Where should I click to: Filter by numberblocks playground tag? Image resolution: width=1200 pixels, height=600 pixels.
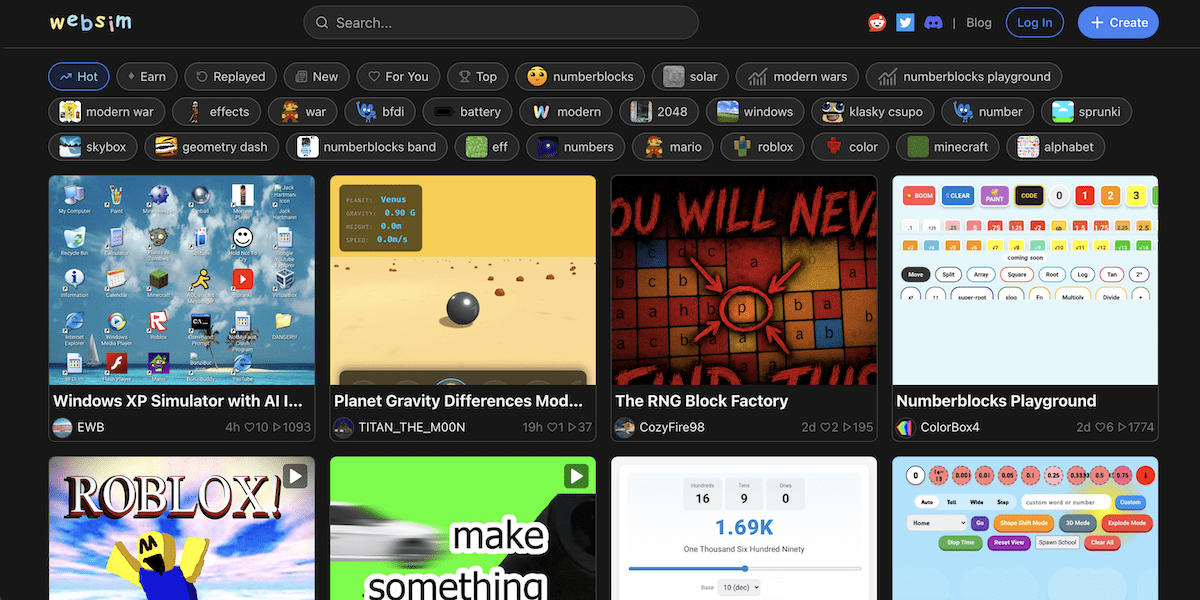coord(964,76)
